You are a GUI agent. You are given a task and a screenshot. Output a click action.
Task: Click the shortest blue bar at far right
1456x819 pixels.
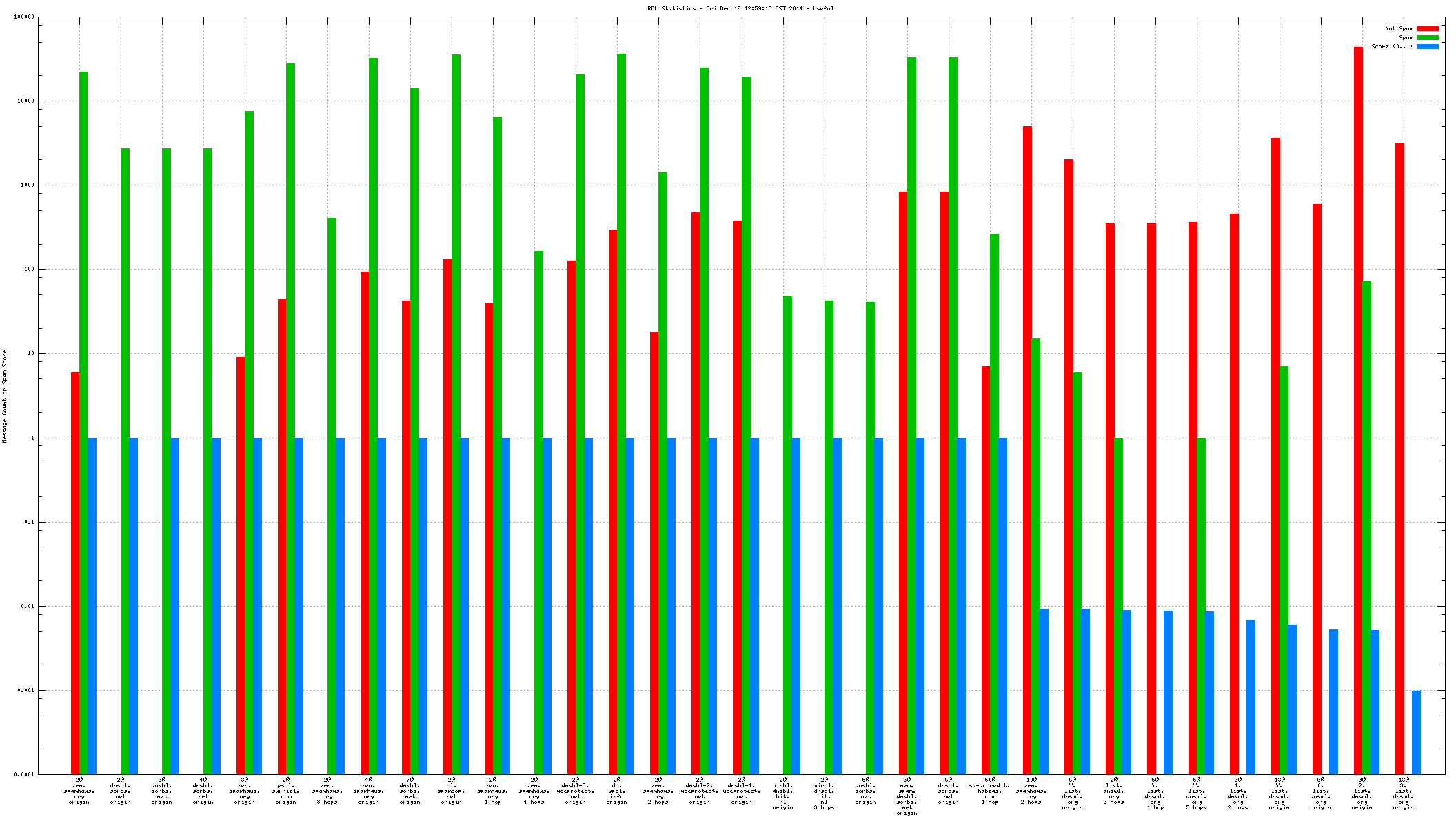(1416, 732)
